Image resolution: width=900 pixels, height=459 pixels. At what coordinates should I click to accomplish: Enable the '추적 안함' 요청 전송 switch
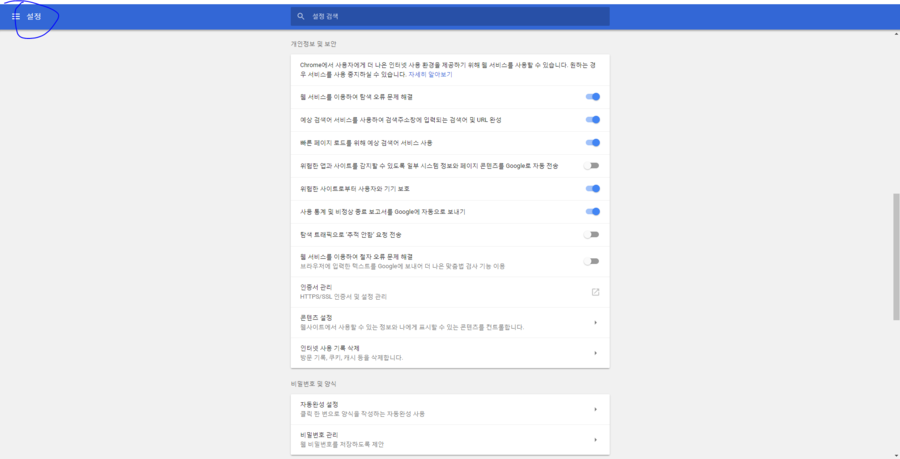tap(591, 235)
